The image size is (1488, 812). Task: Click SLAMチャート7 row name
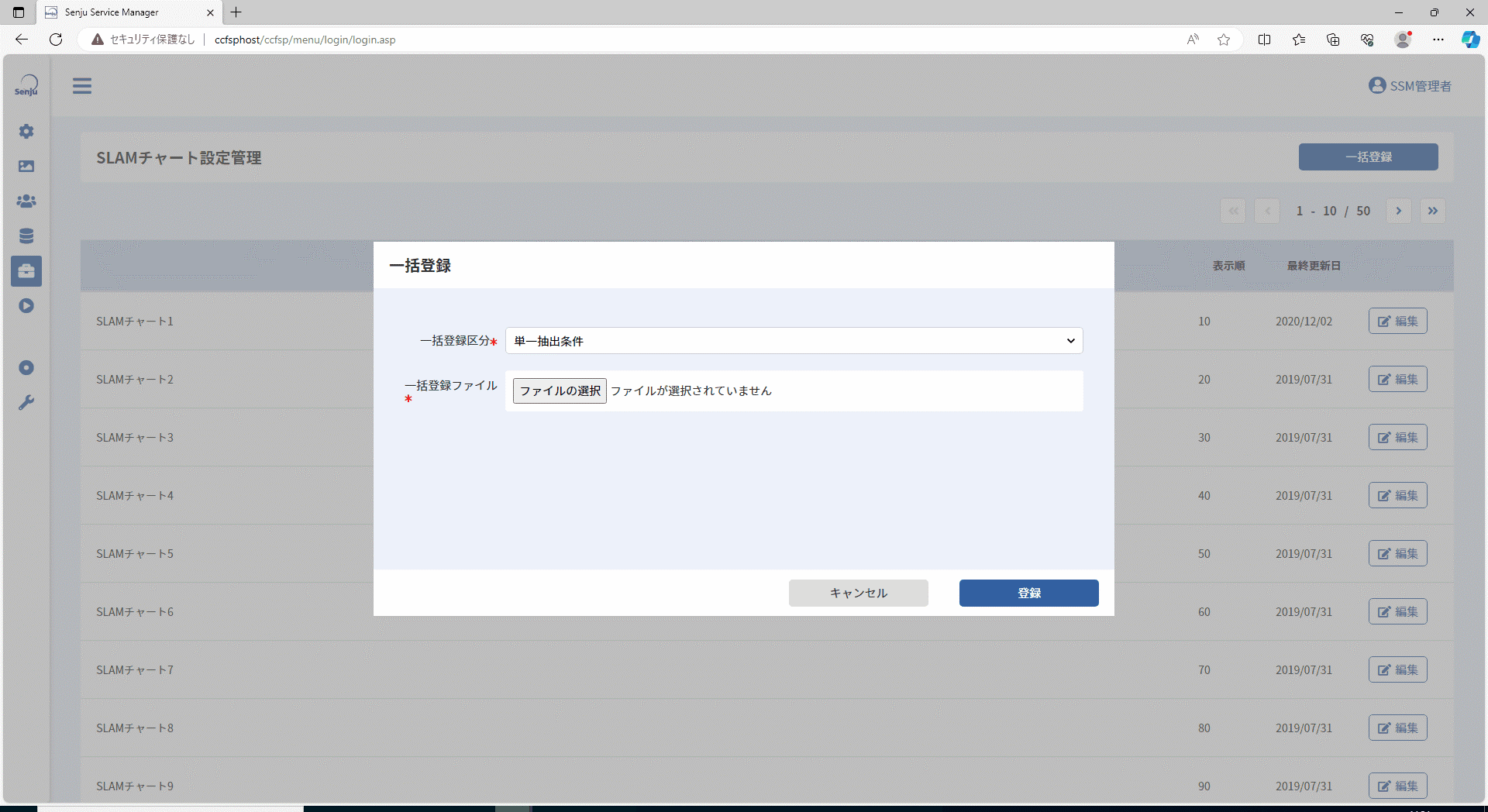click(x=135, y=669)
